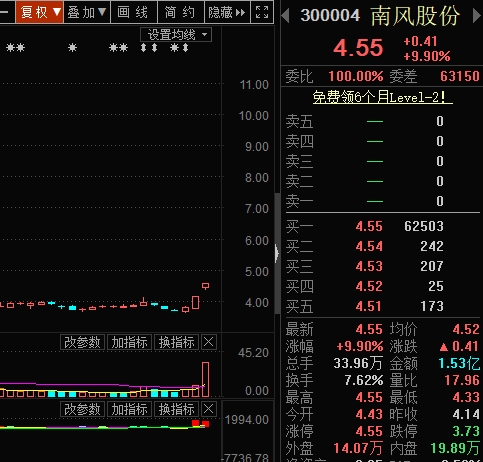Click the fullscreen expand icon
The image size is (483, 462).
(262, 12)
